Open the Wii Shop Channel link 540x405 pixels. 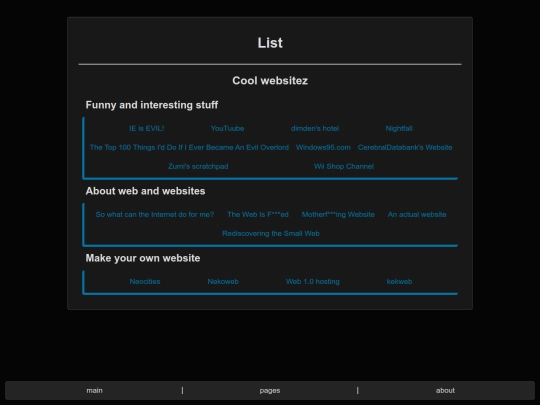(x=344, y=166)
